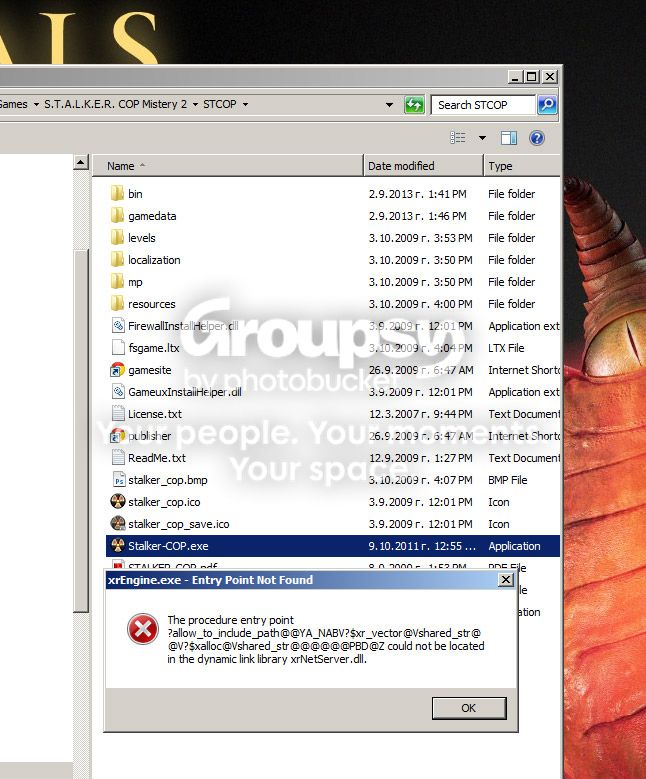The image size is (646, 779).
Task: Click the date 12.9.2009 1:27 PM
Action: pos(420,458)
